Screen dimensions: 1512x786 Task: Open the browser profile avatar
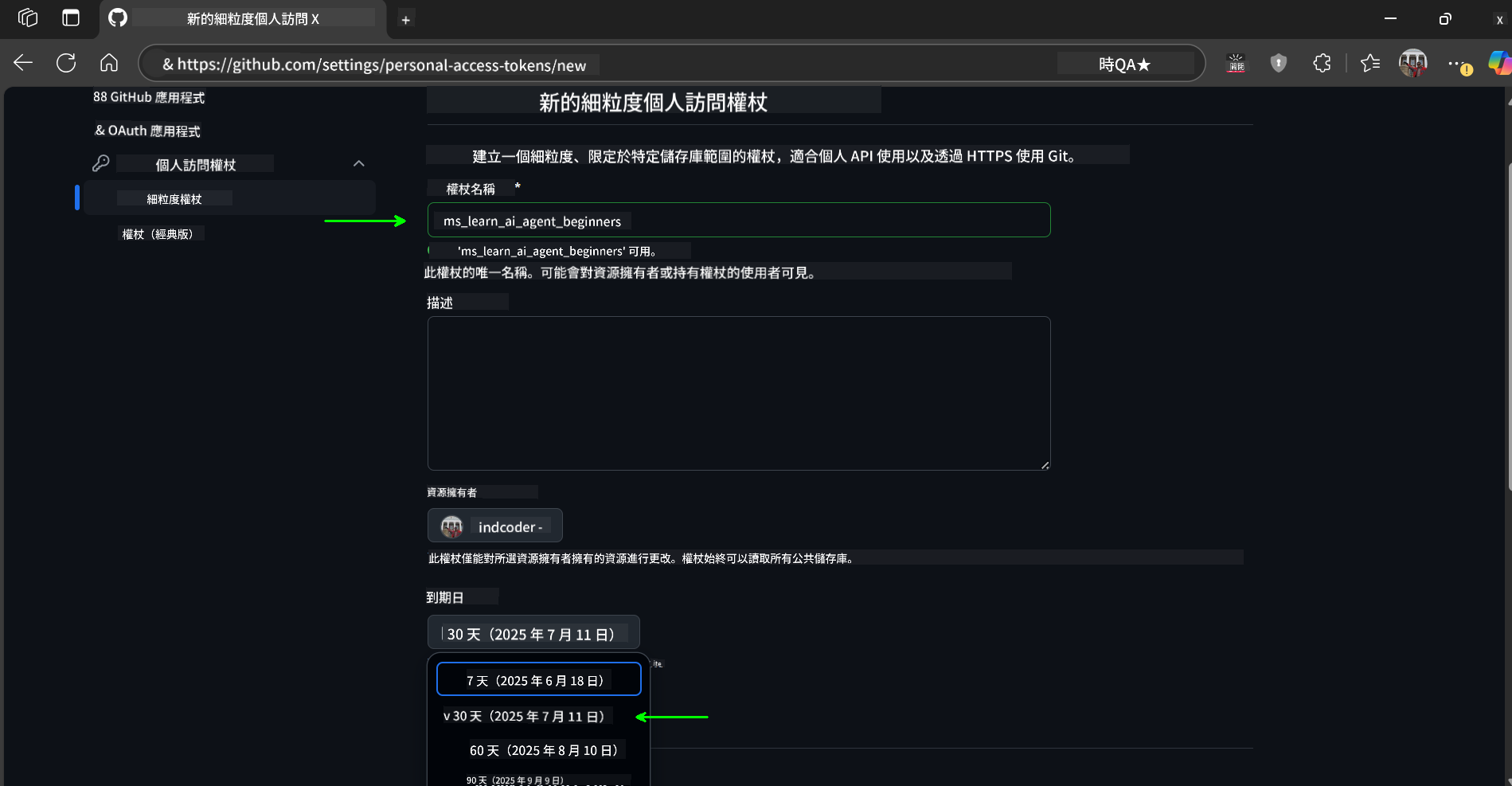(x=1413, y=63)
